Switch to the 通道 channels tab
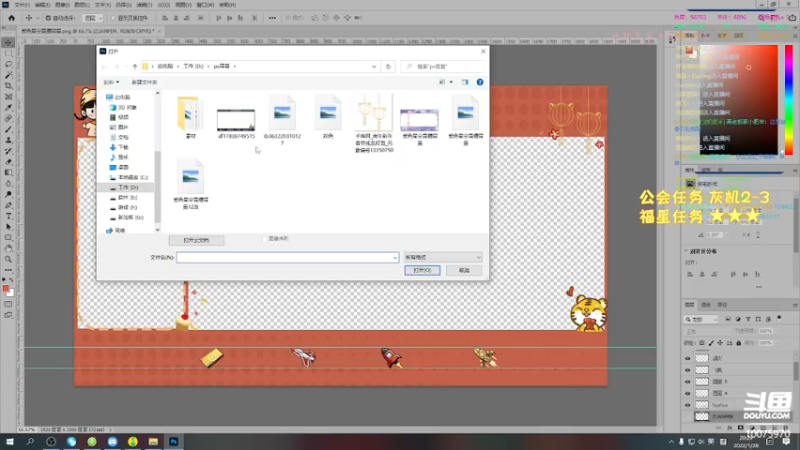 click(x=706, y=305)
